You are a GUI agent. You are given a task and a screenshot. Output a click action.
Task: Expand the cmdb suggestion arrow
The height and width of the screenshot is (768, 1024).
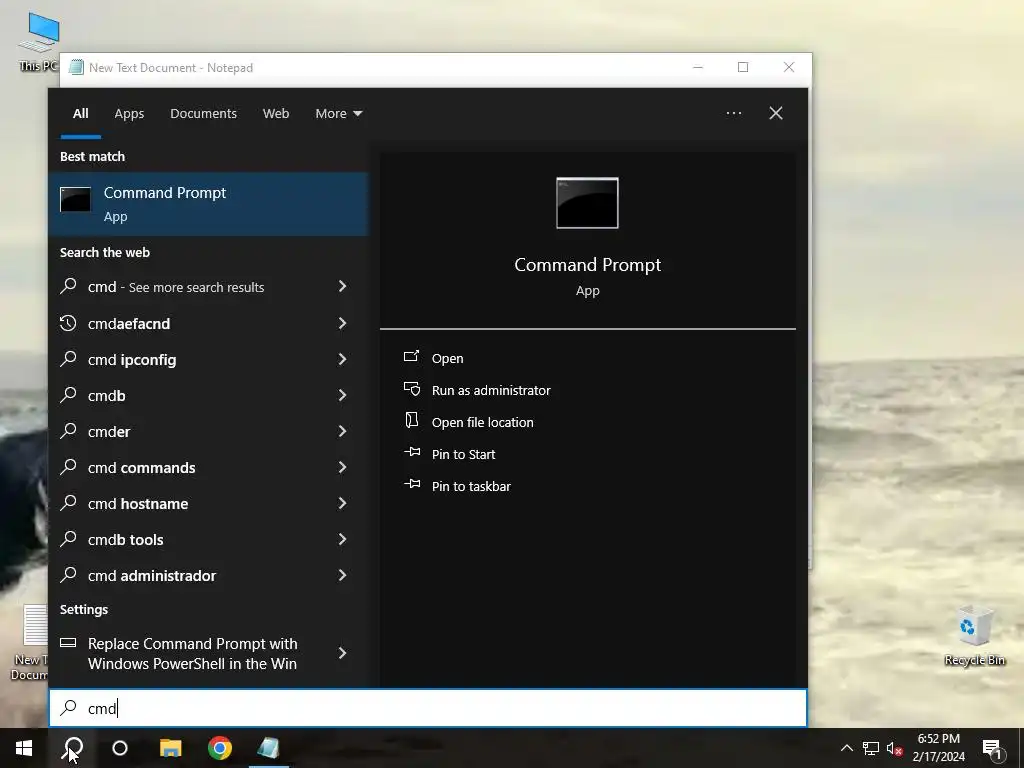pos(342,394)
